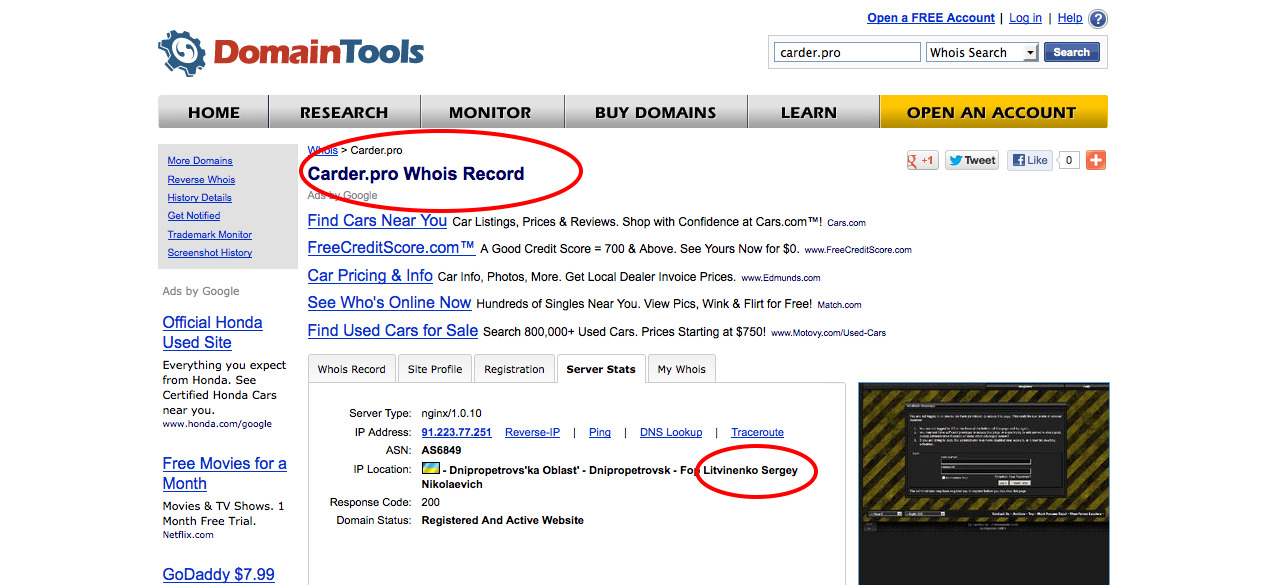Select the Server Stats tab
Viewport: 1265px width, 585px height.
(x=601, y=369)
